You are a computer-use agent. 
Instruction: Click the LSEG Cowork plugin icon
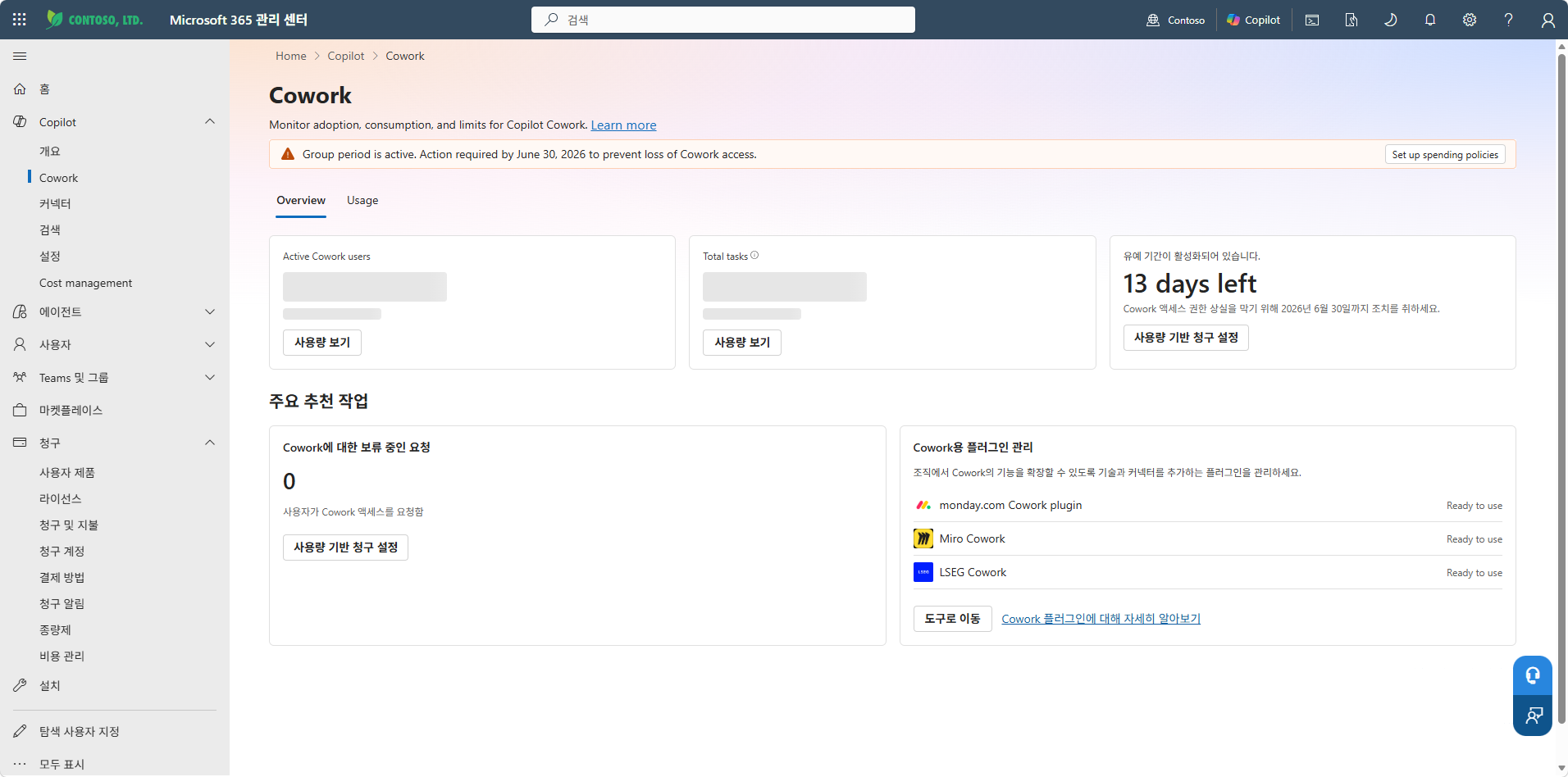click(923, 572)
